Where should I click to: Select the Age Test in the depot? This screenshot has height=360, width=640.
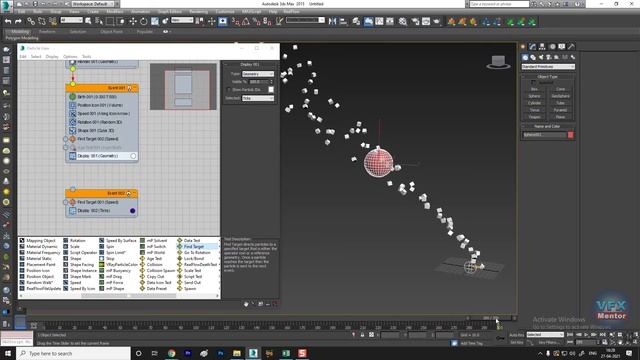point(151,258)
